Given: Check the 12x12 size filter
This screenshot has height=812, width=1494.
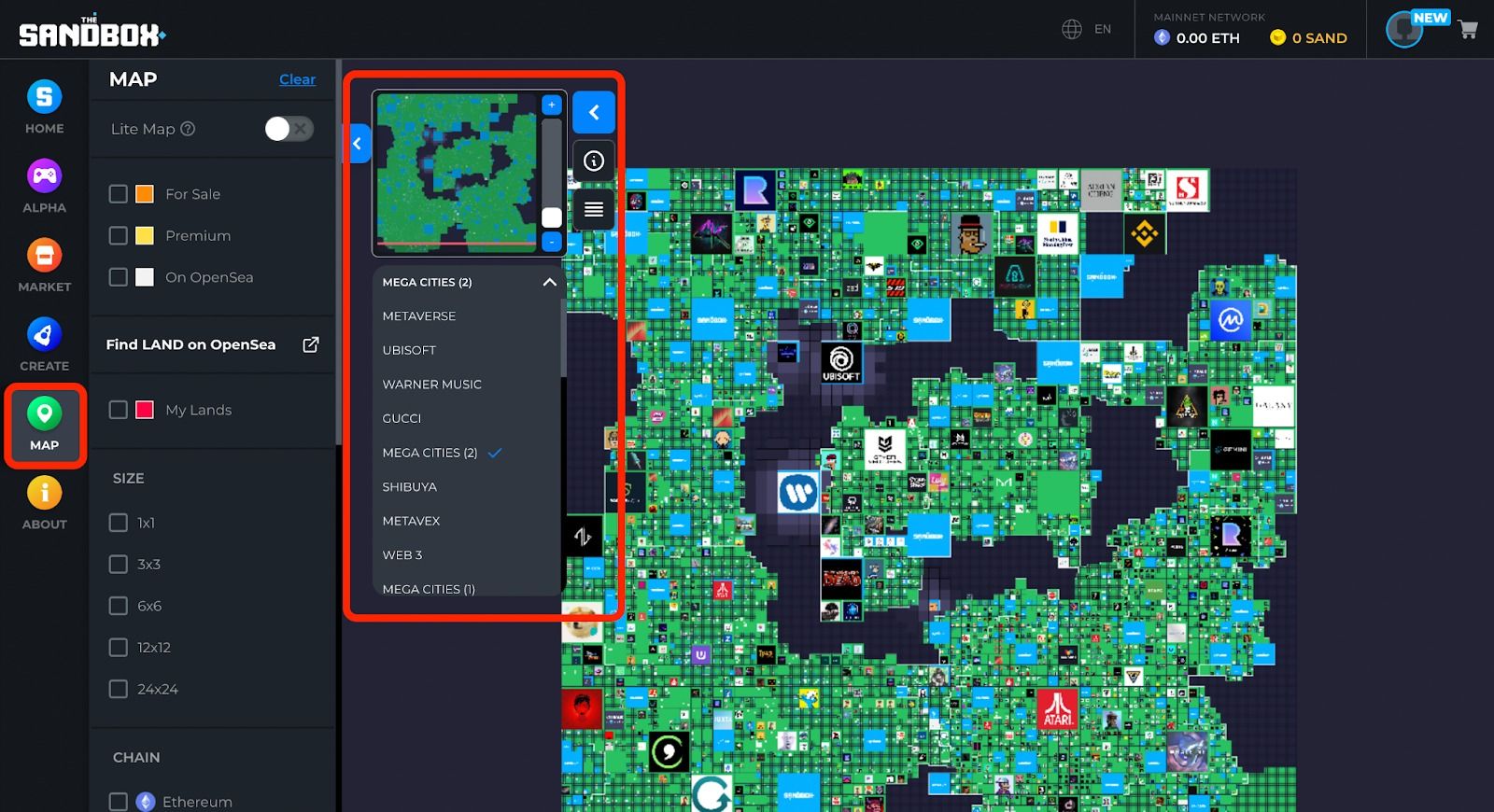Looking at the screenshot, I should [x=119, y=647].
